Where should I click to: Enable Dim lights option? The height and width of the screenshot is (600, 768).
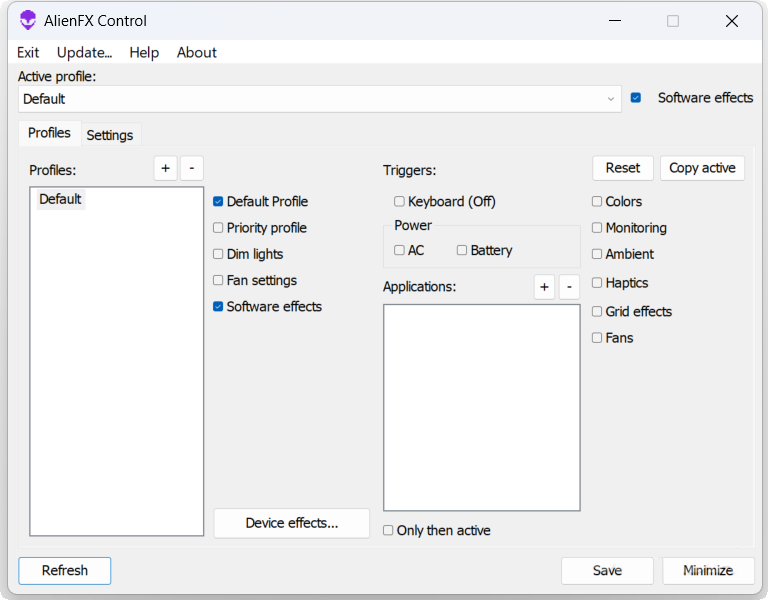218,254
